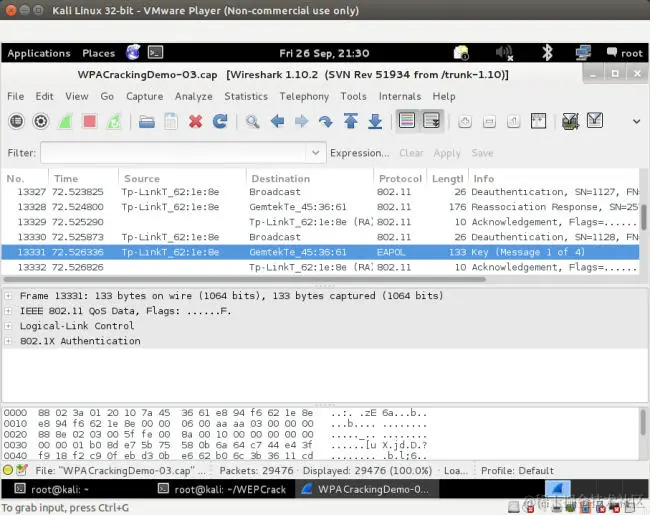Click into the Filter input field
Viewport: 650px width, 515px height.
174,153
